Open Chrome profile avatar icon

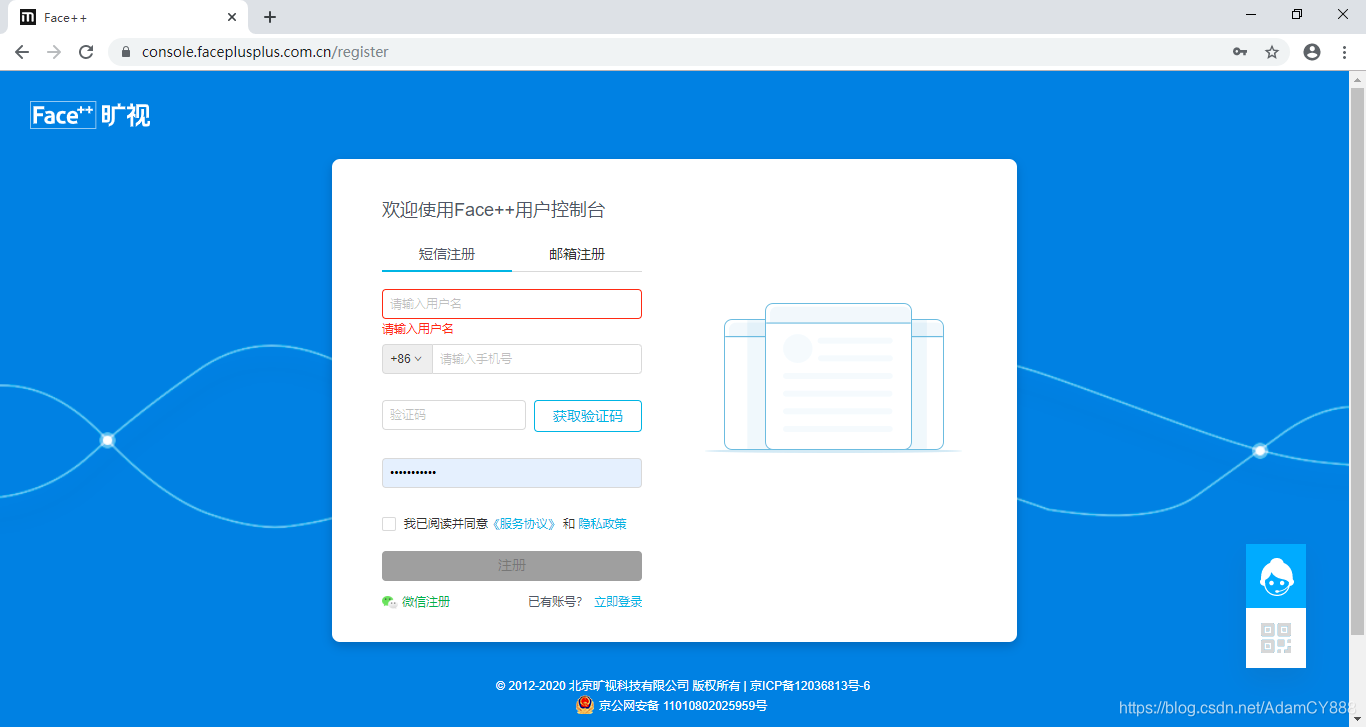coord(1312,52)
